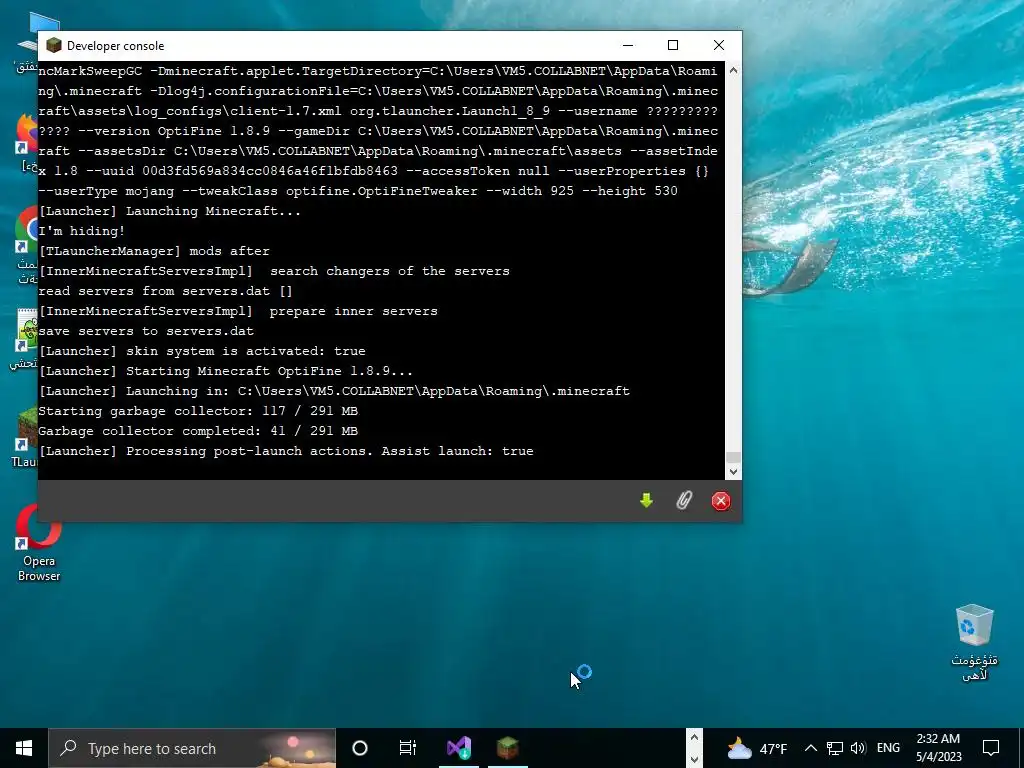Open the notification center icon
The image size is (1024, 768).
coord(991,748)
